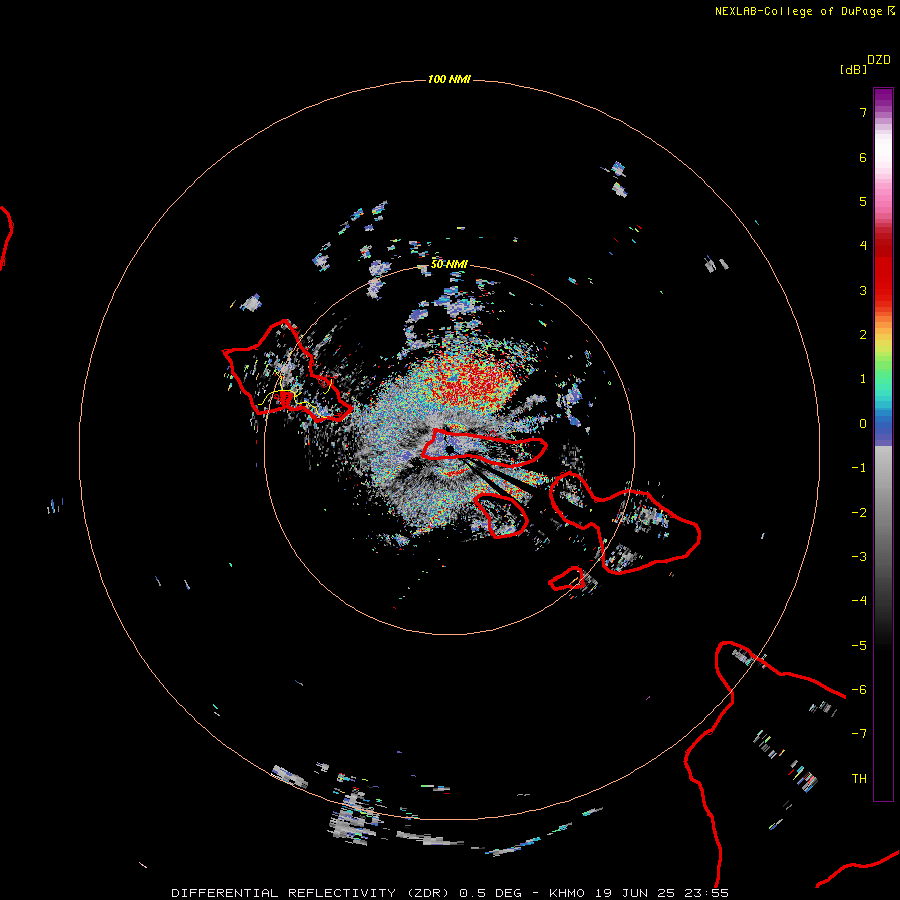Click the 6 value on color scale
The height and width of the screenshot is (900, 900).
pyautogui.click(x=863, y=157)
